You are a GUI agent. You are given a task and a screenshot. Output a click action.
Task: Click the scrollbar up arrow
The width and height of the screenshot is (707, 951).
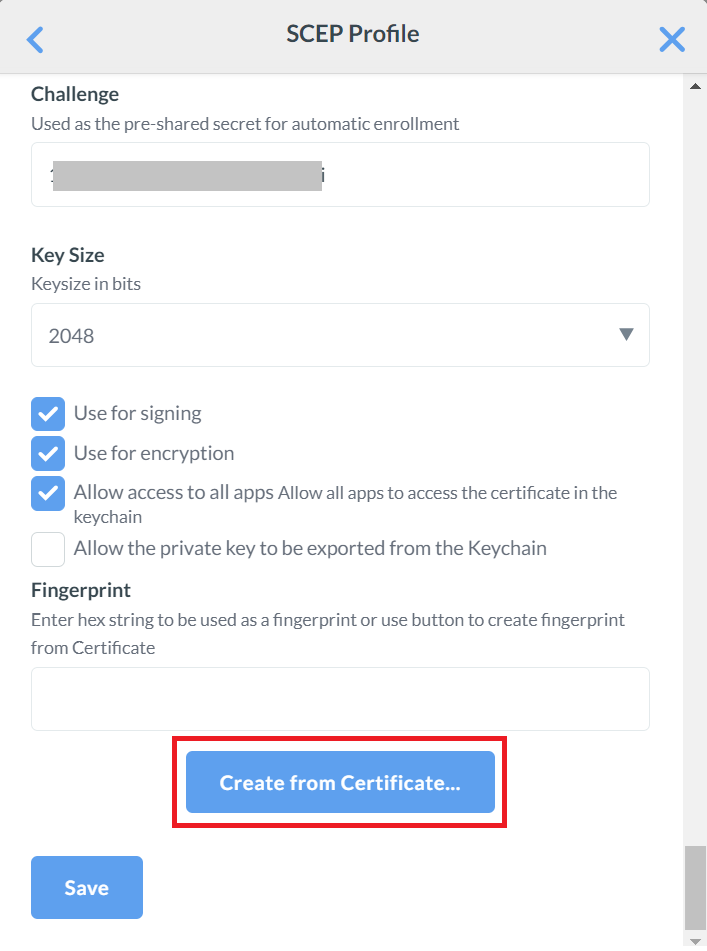(695, 87)
